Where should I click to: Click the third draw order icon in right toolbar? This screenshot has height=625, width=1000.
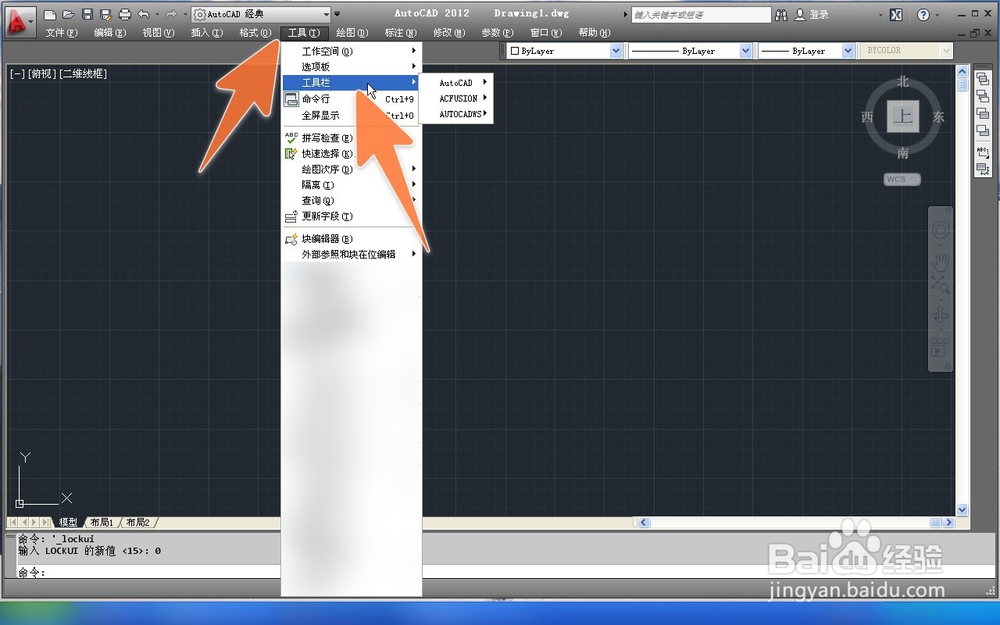[983, 114]
